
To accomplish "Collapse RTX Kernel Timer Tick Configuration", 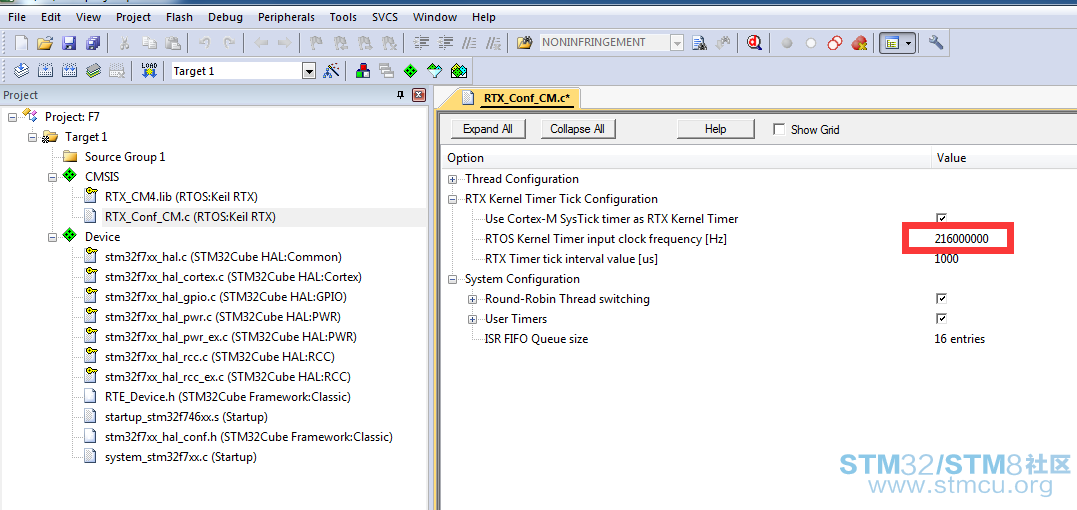I will point(453,199).
